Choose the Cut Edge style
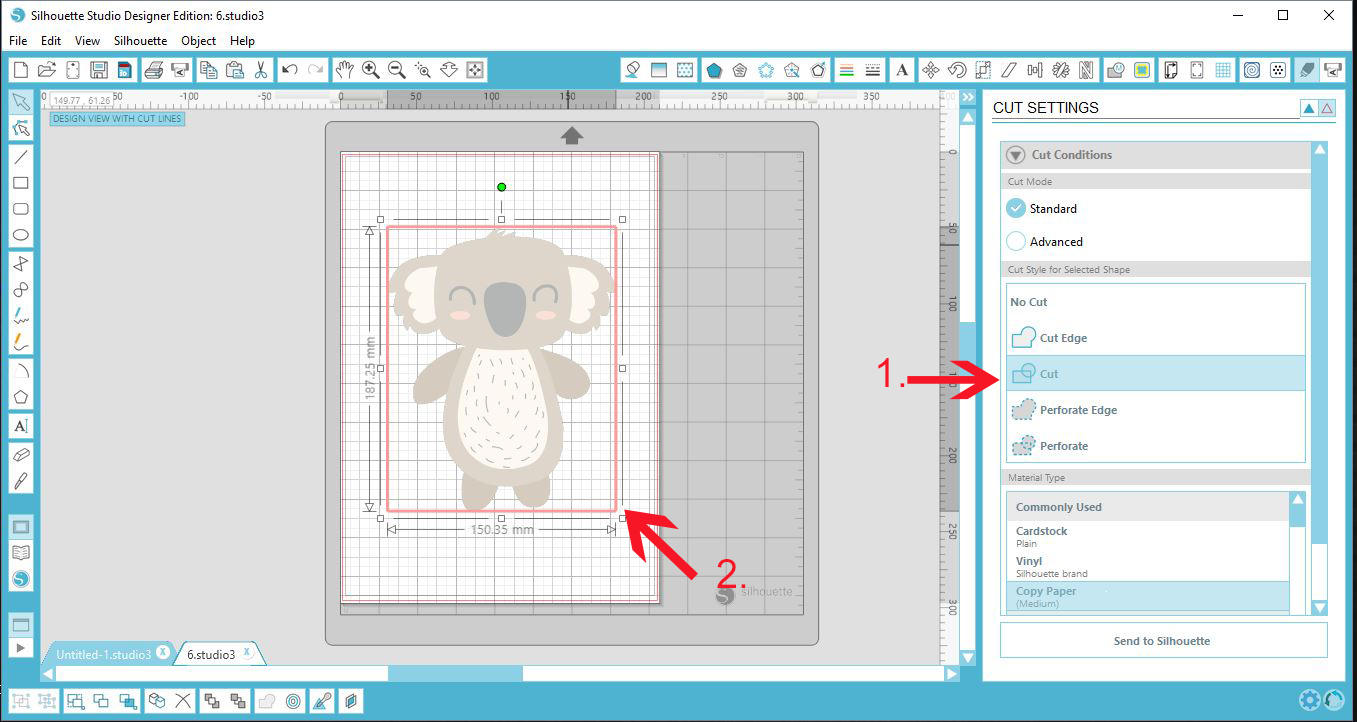 1156,338
